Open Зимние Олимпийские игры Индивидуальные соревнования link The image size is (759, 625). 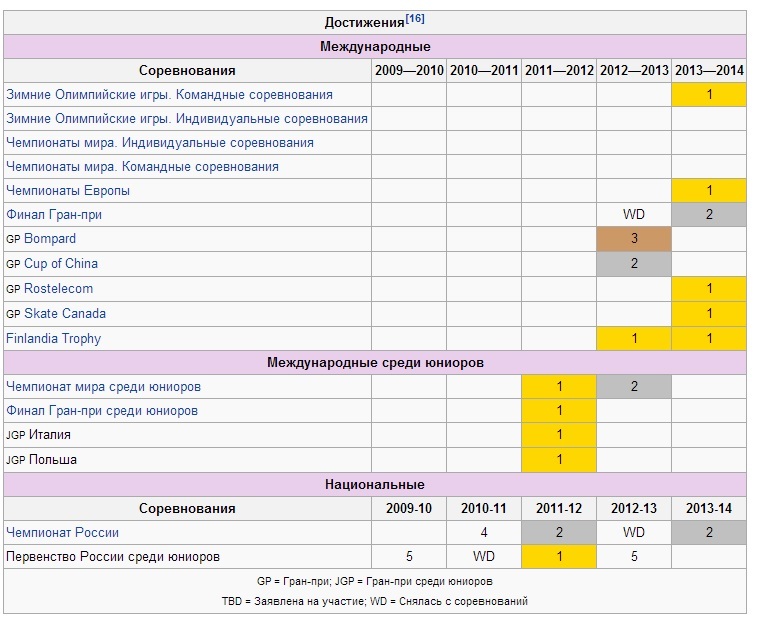[187, 119]
